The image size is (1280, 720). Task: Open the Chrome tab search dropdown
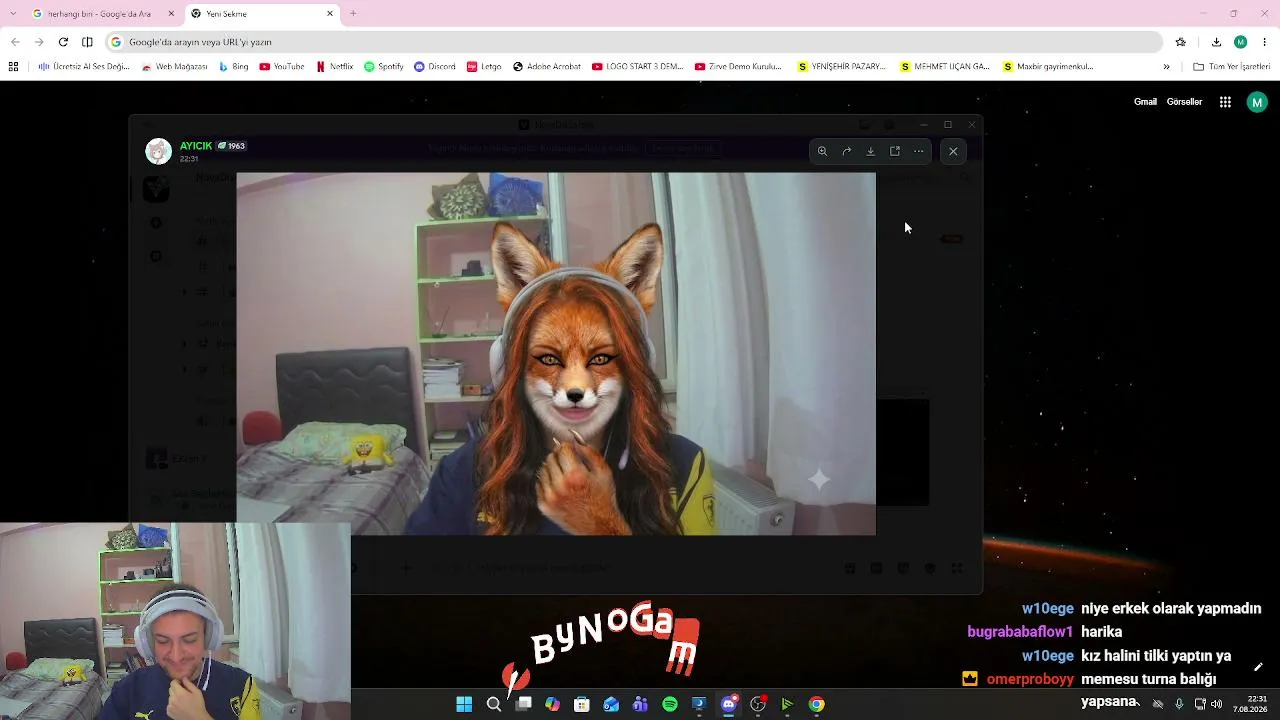pos(13,14)
